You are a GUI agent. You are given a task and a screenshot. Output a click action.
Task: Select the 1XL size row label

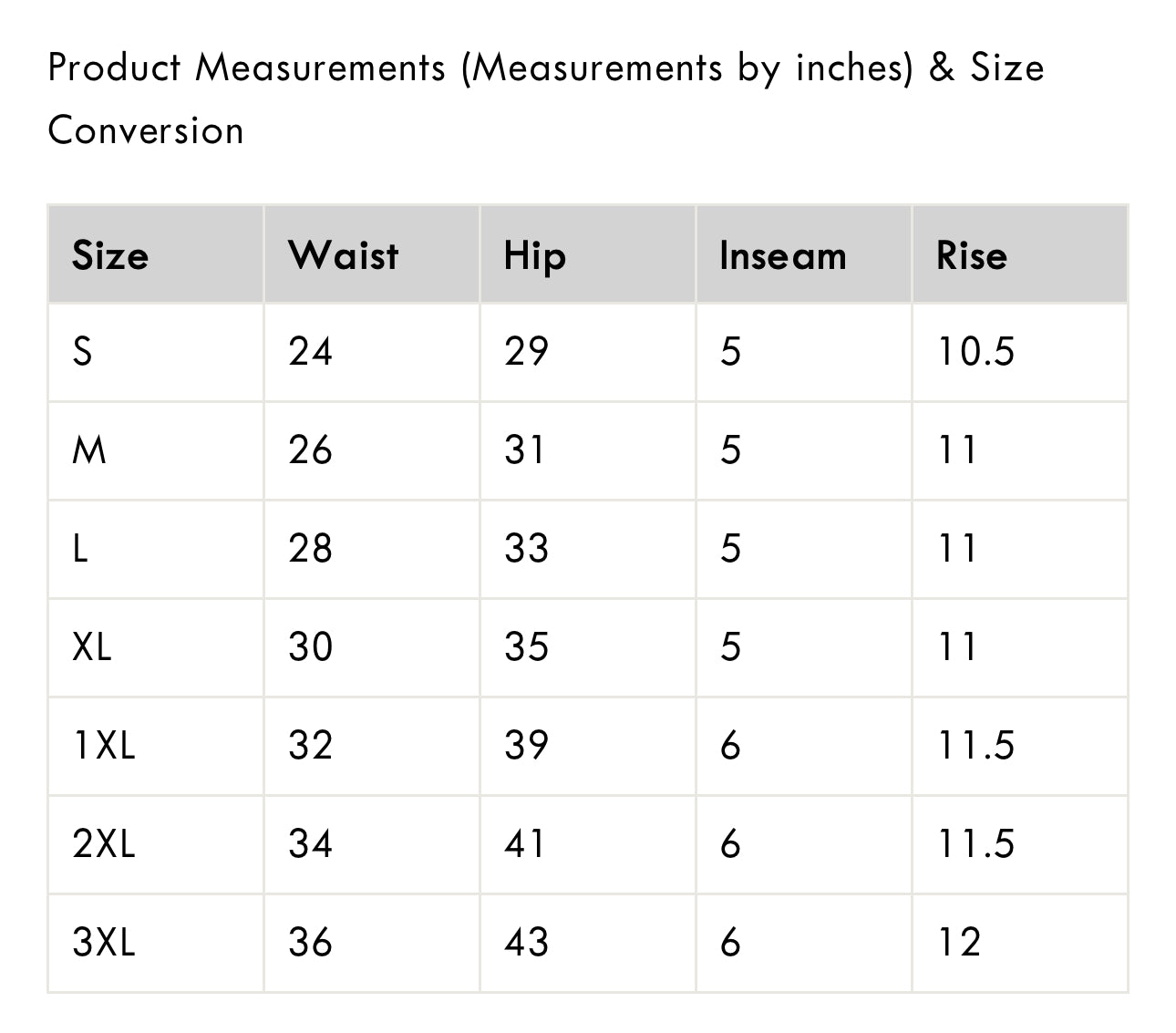pos(104,746)
